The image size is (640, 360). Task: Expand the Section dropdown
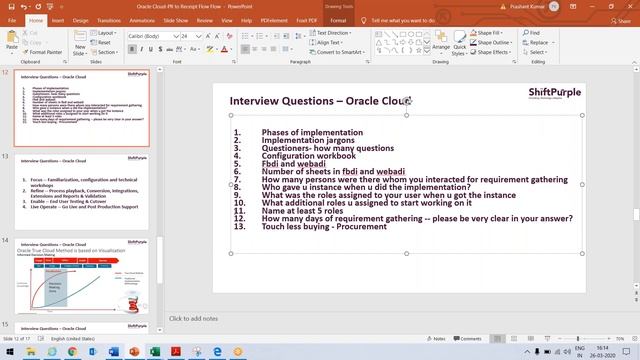pyautogui.click(x=104, y=52)
